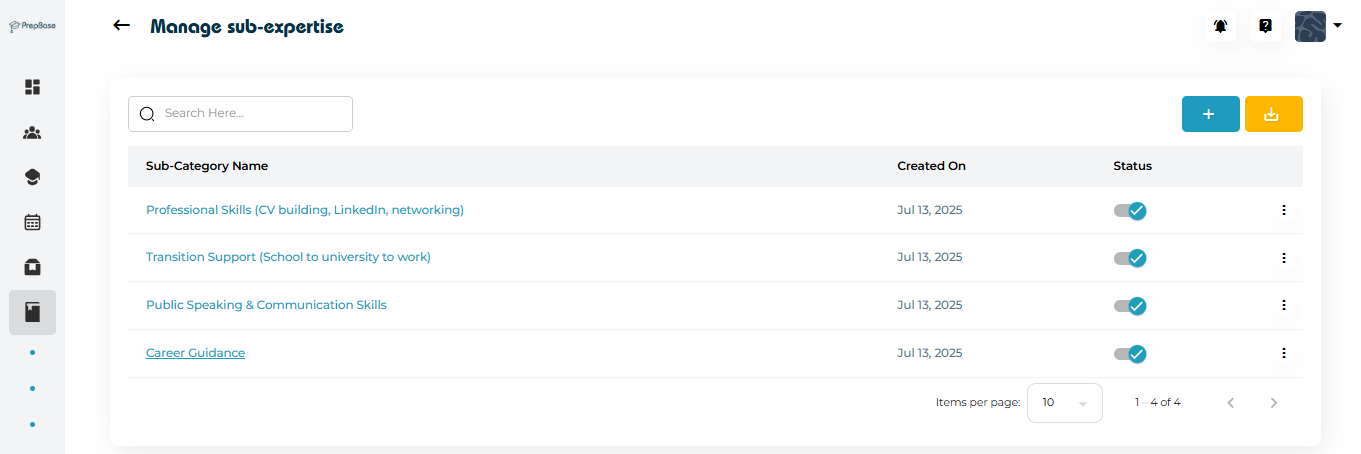This screenshot has height=454, width=1361.
Task: Open three-dot menu for Professional Skills row
Action: coord(1283,210)
